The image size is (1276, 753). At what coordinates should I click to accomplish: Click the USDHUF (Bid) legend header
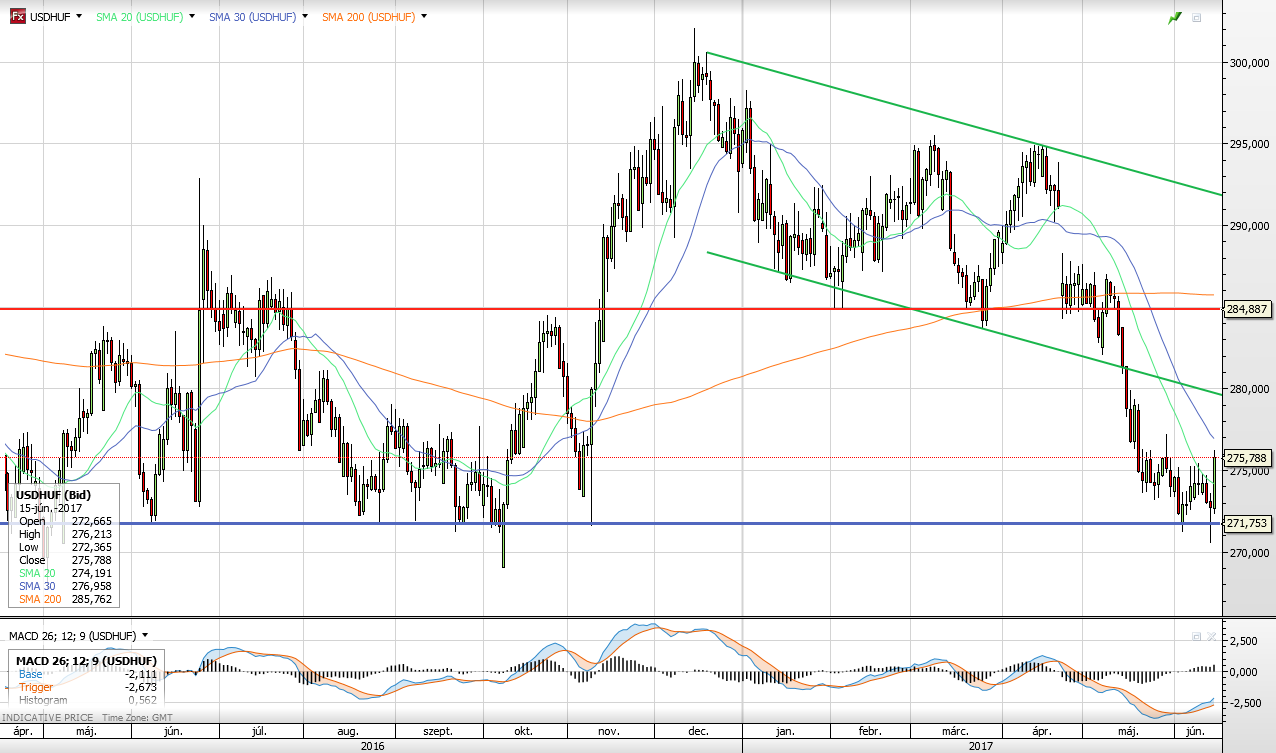coord(52,495)
